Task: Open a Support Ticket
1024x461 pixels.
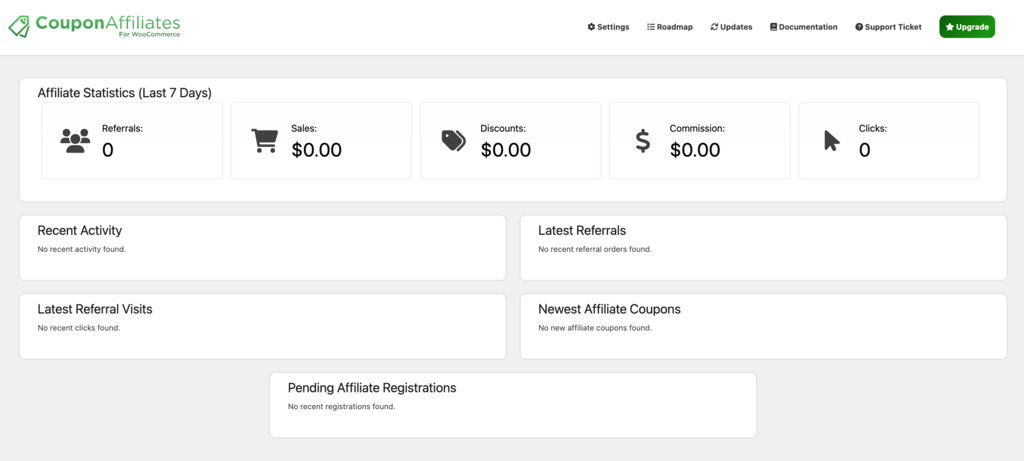Action: coord(888,27)
